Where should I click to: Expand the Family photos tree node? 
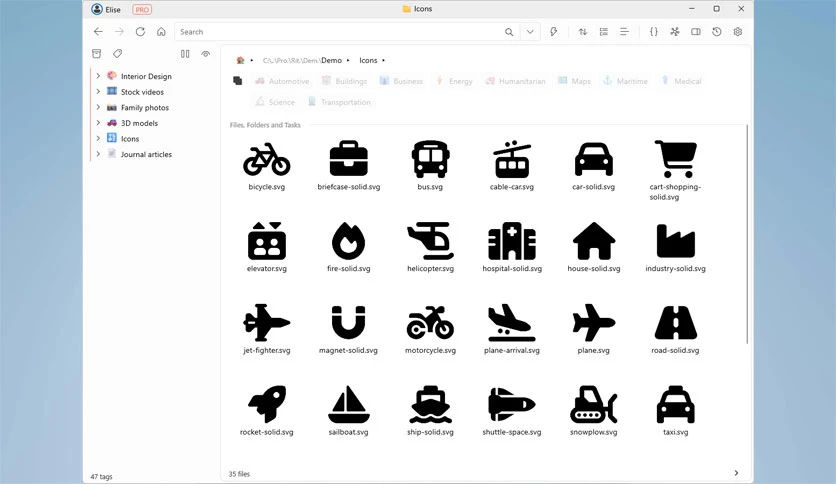98,107
